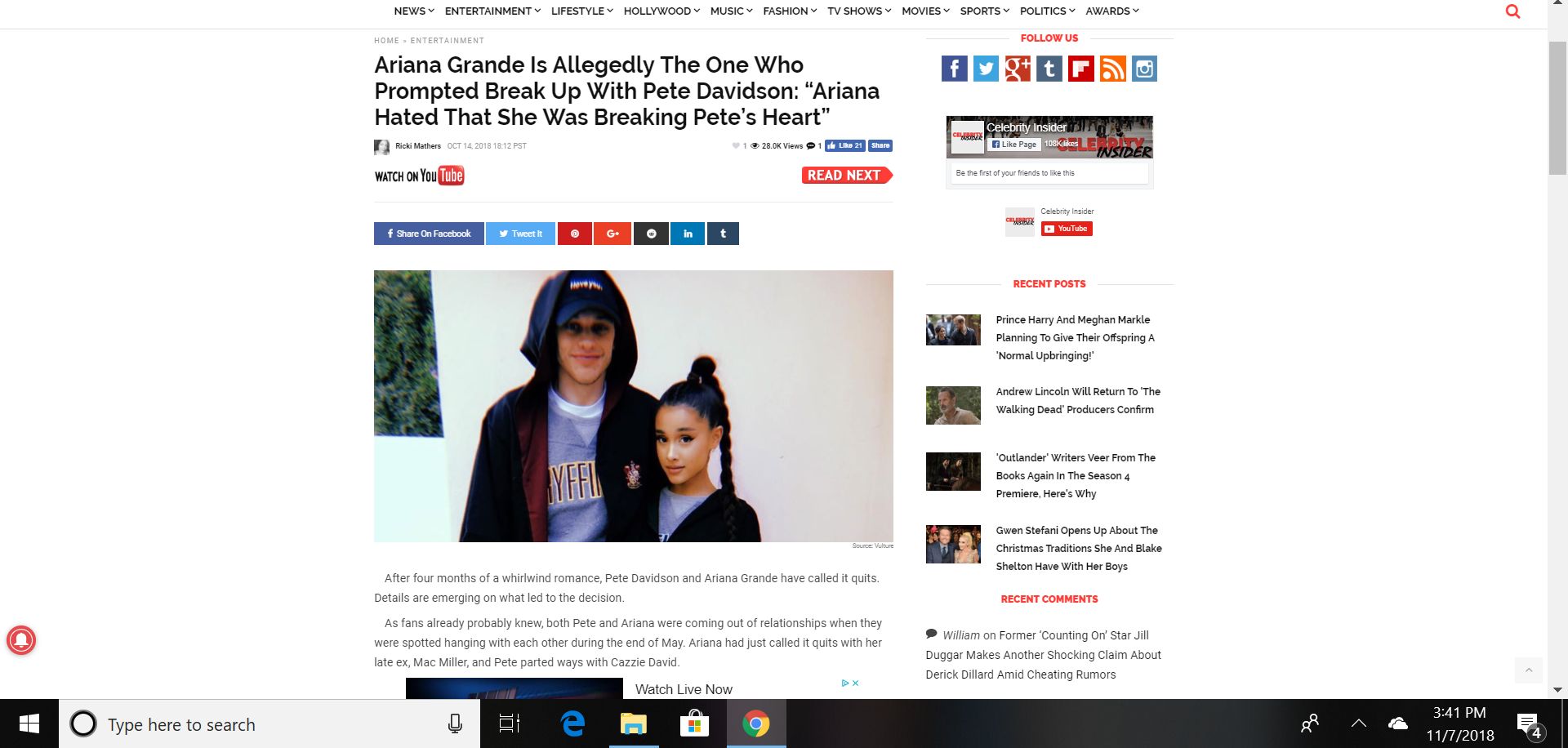Open the Hollywood menu item
The width and height of the screenshot is (1568, 748).
click(x=661, y=11)
